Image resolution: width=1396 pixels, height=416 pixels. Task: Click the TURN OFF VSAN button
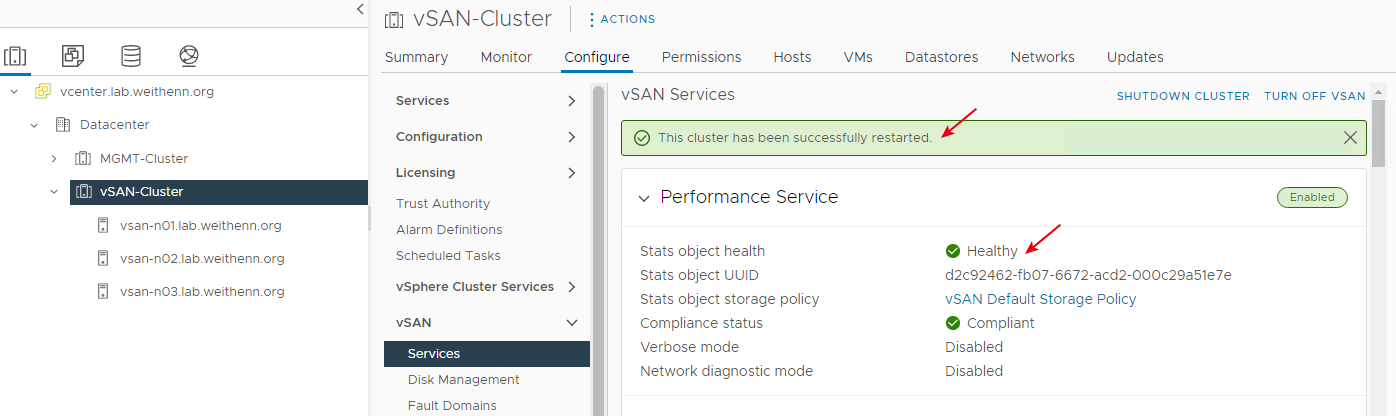tap(1315, 96)
